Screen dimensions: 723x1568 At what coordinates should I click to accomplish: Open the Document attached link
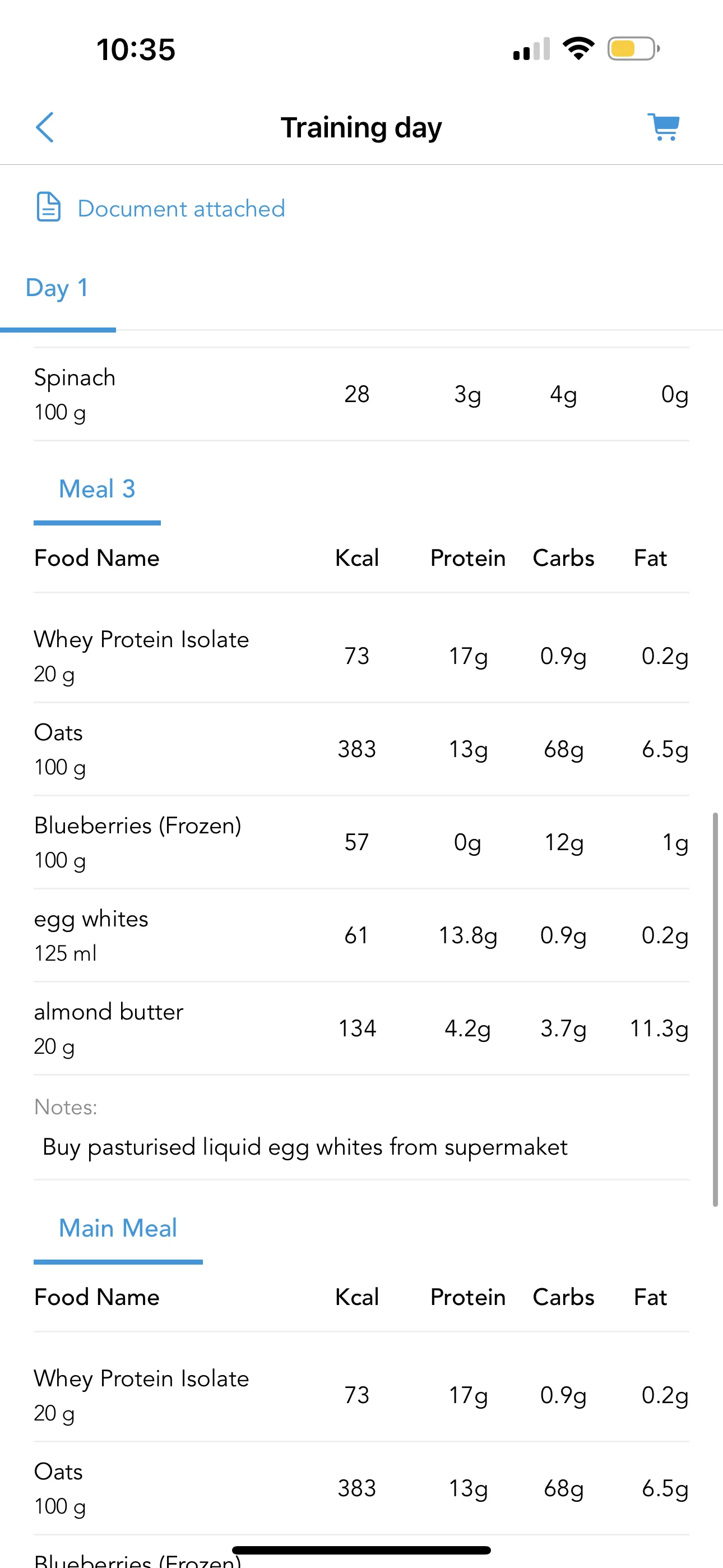[x=180, y=209]
